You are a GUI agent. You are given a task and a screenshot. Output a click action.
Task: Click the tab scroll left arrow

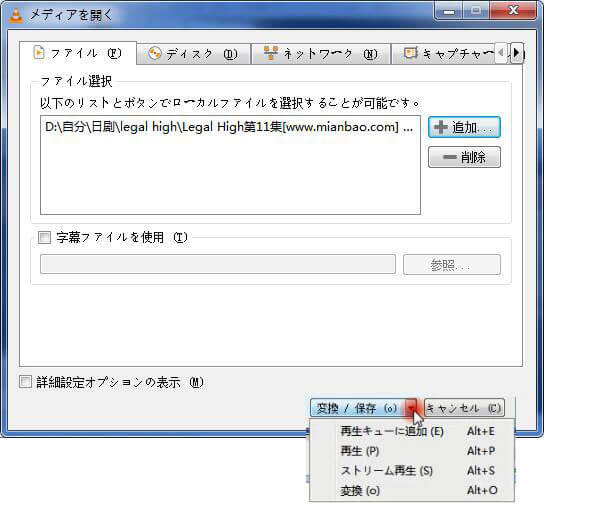501,53
